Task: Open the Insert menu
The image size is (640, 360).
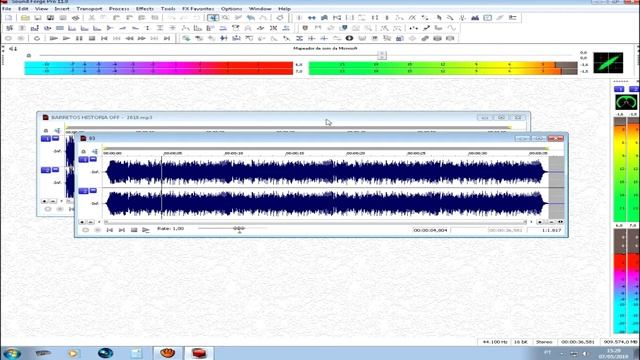Action: click(62, 9)
